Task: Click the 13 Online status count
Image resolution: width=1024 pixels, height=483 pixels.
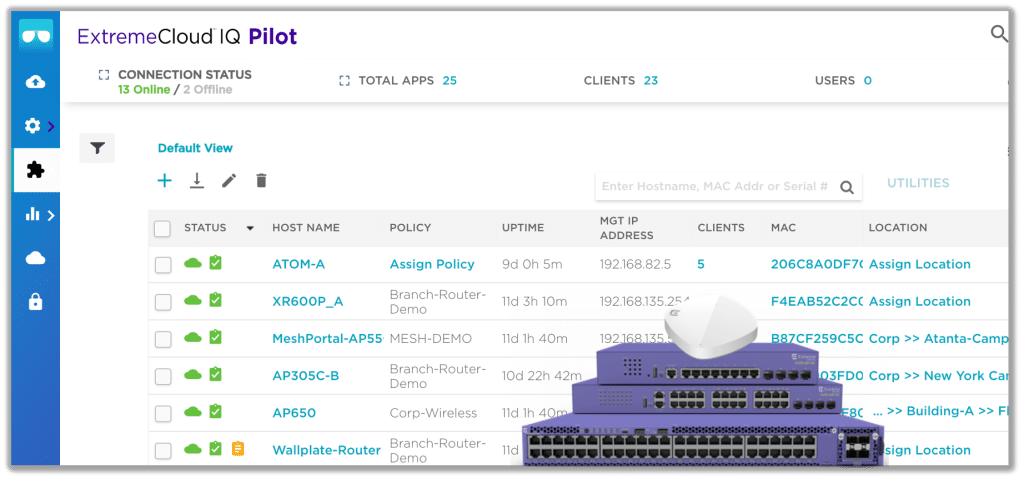Action: pyautogui.click(x=144, y=90)
